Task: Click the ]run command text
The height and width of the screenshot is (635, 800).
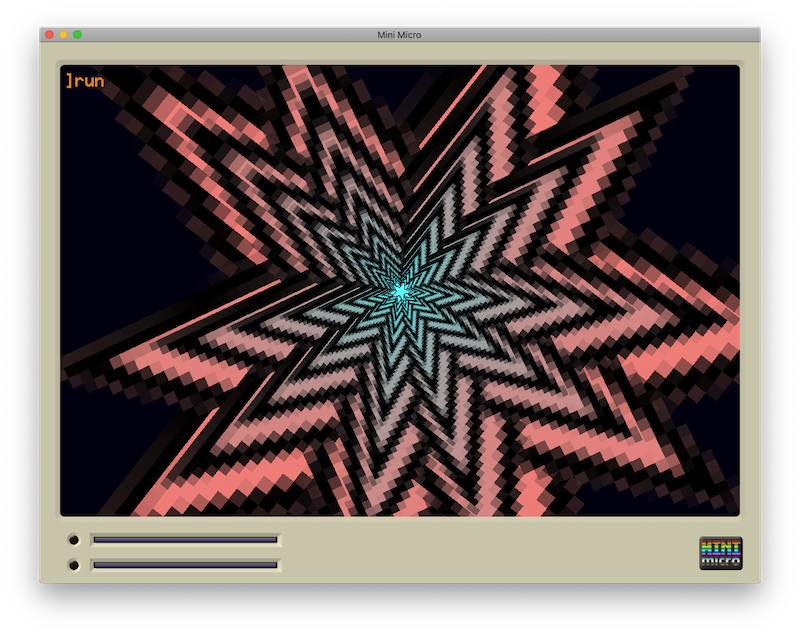Action: tap(85, 81)
